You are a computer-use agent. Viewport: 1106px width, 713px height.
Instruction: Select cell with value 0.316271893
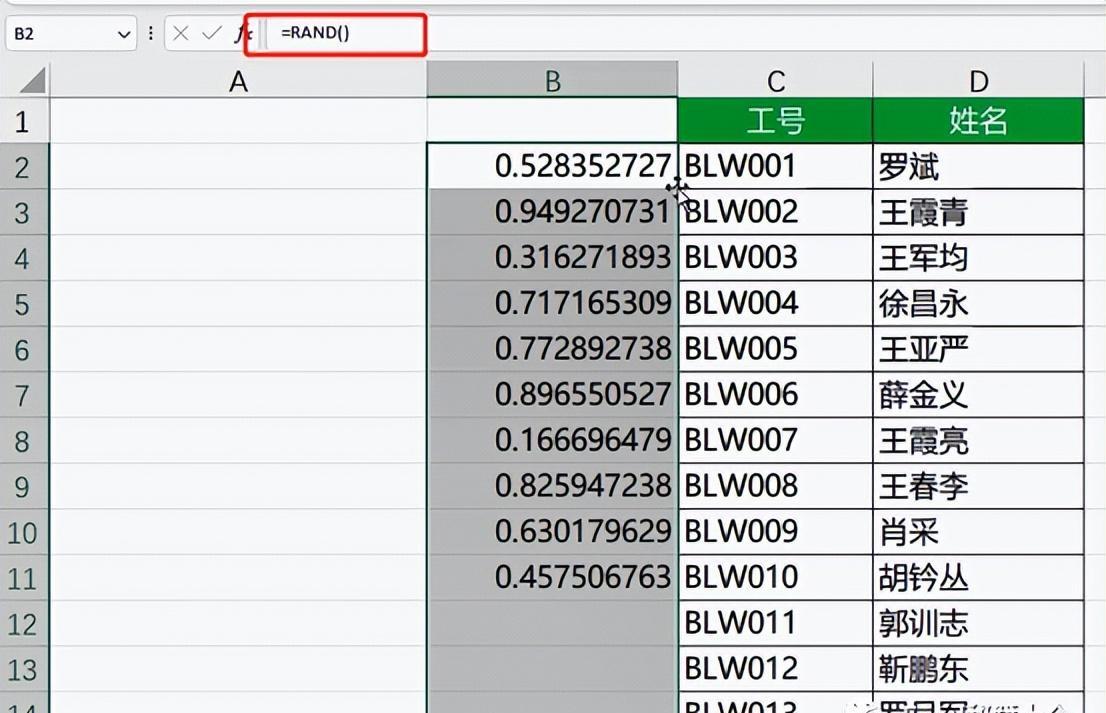point(552,257)
